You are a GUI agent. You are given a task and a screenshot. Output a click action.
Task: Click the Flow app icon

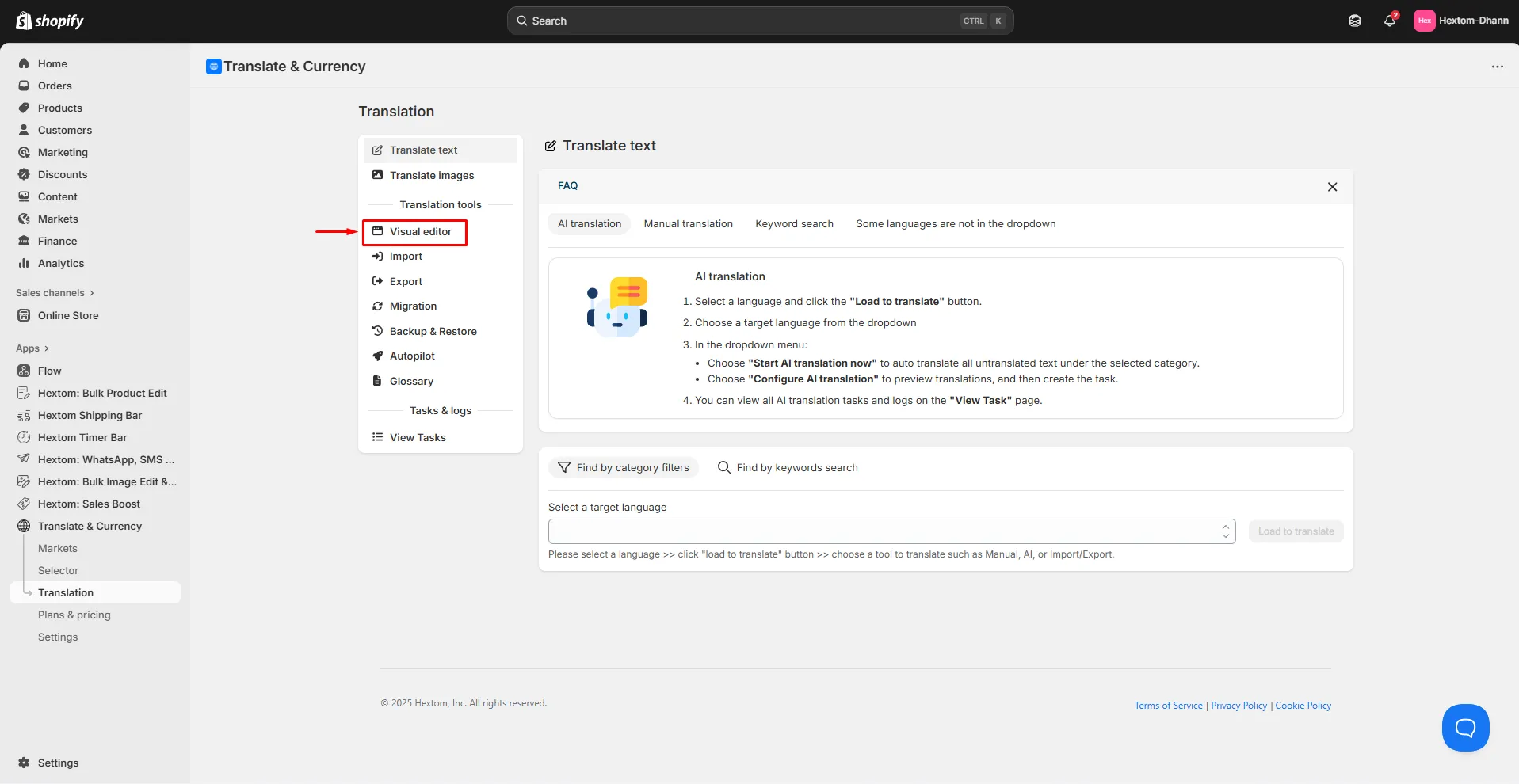click(24, 371)
